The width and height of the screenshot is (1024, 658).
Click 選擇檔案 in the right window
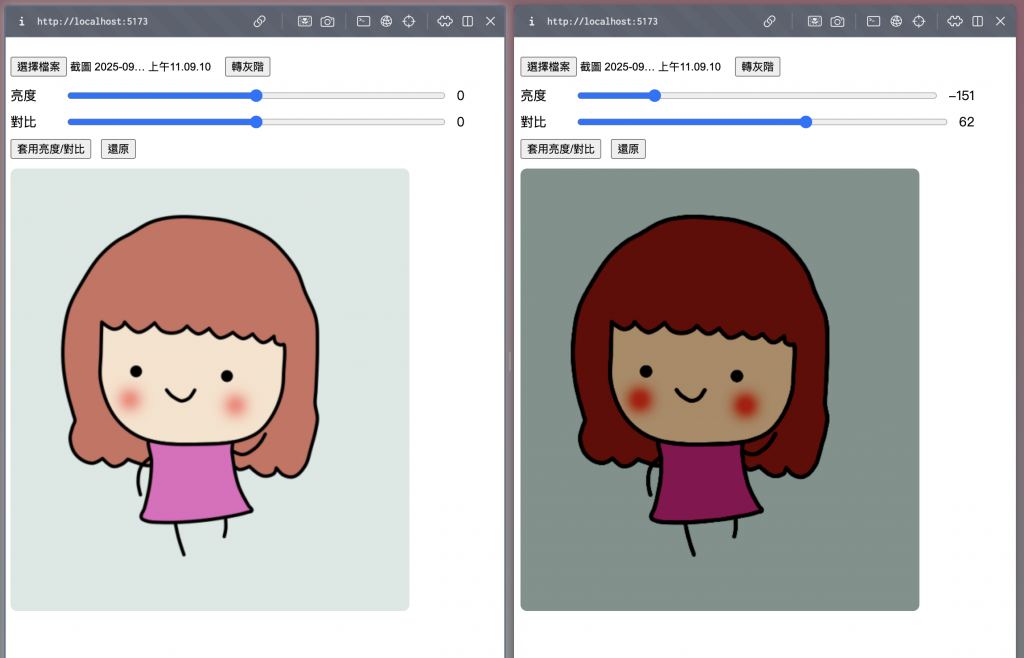coord(549,67)
